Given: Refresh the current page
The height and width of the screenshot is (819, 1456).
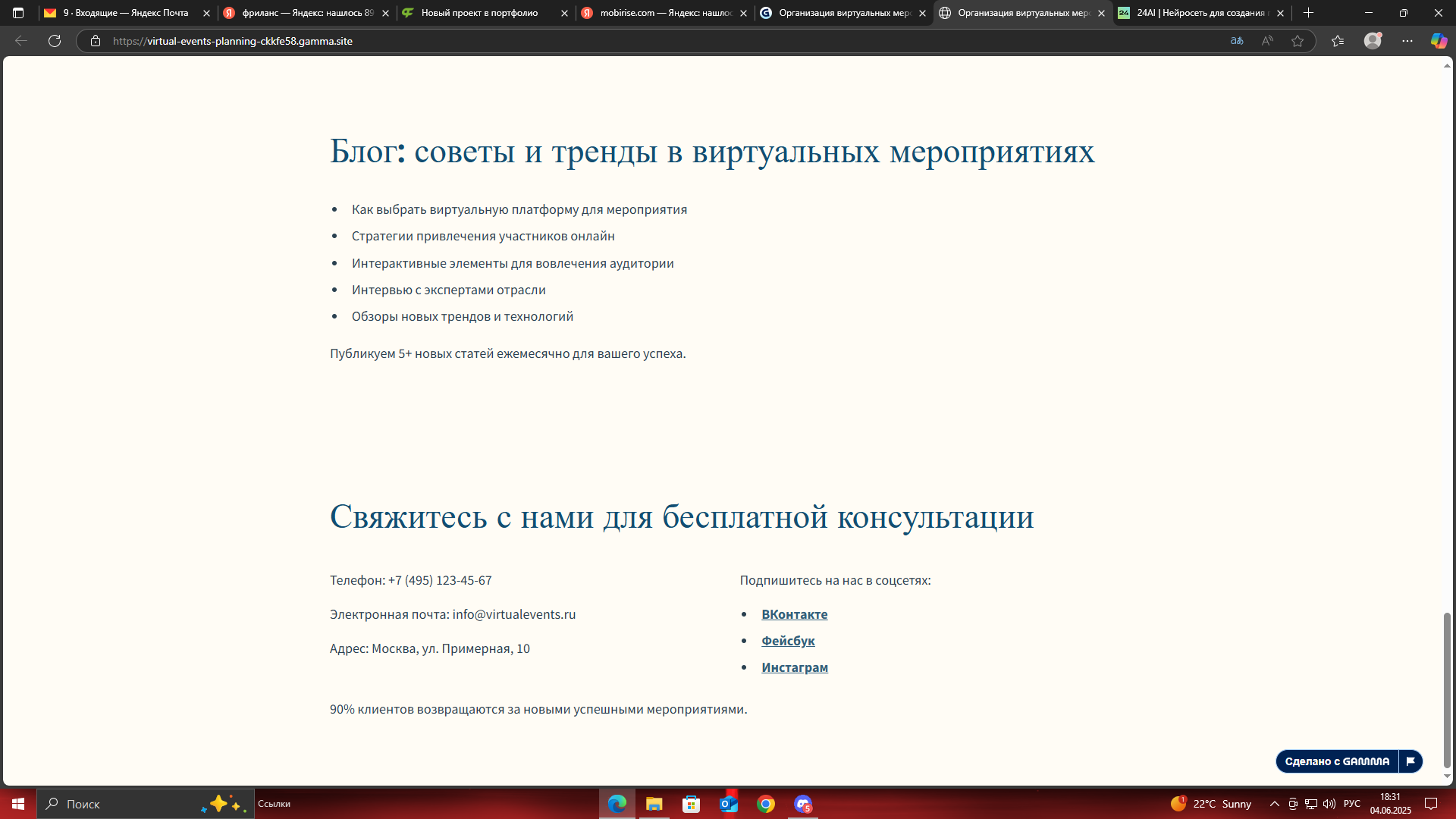Looking at the screenshot, I should coord(54,41).
